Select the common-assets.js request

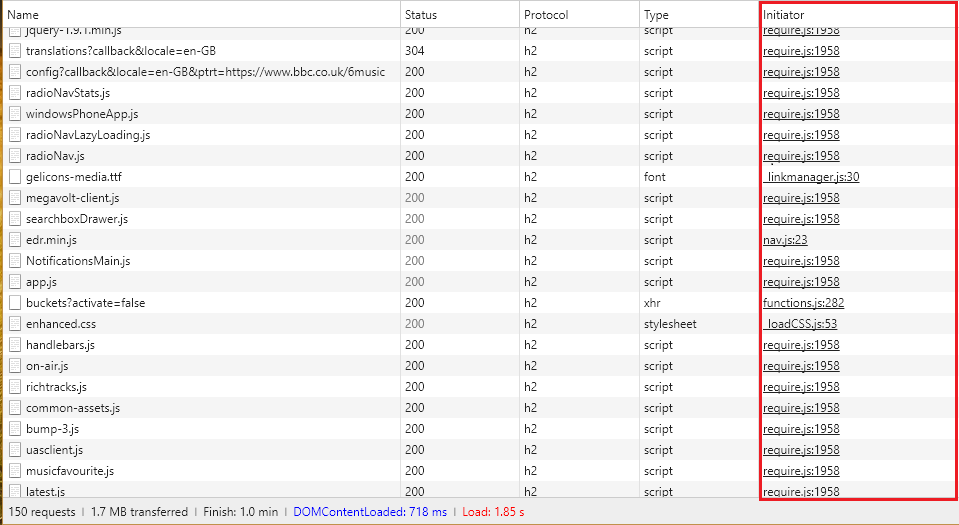(73, 408)
